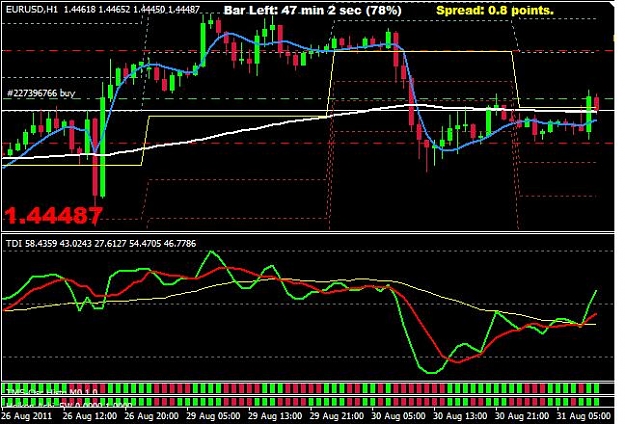Viewport: 625px width, 424px height.
Task: Select the green TDI line's lowest trough
Action: click(x=431, y=371)
